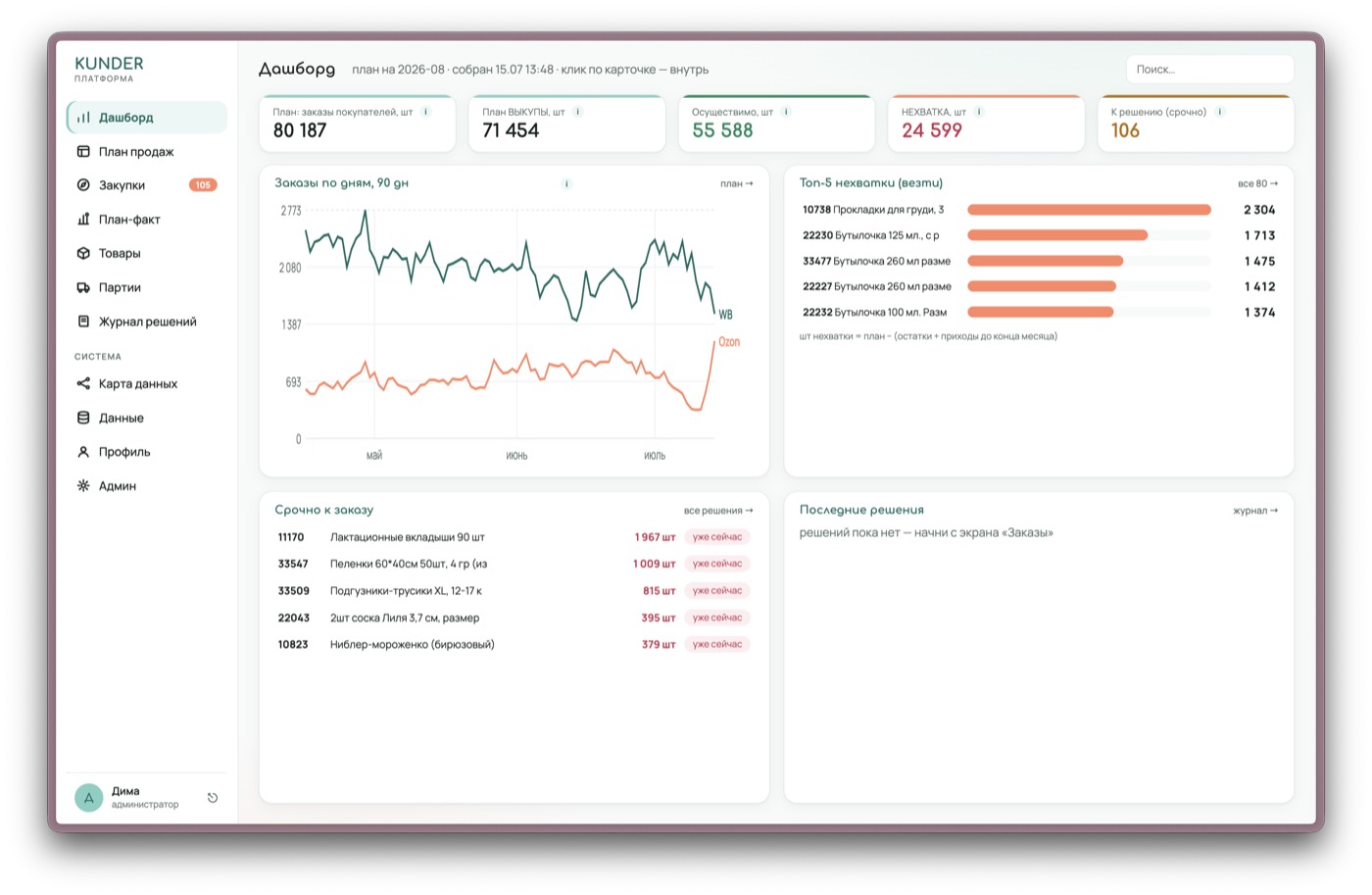Click the logout icon next to Дима

(213, 798)
